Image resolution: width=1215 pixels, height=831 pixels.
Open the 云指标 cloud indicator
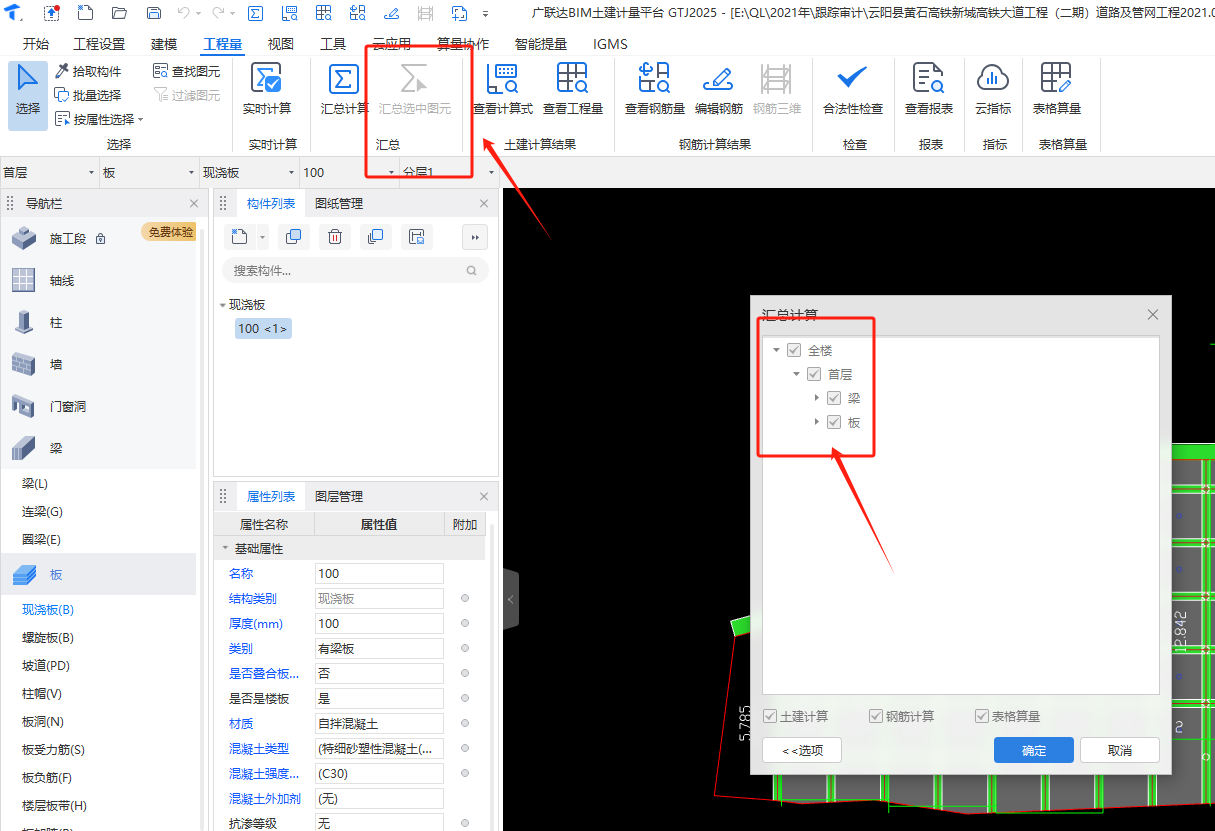(x=993, y=89)
